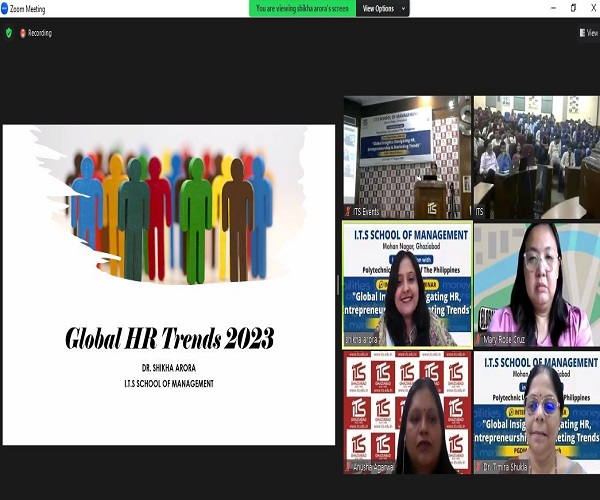Click the green encryption shield icon
This screenshot has height=500, width=600.
click(9, 33)
